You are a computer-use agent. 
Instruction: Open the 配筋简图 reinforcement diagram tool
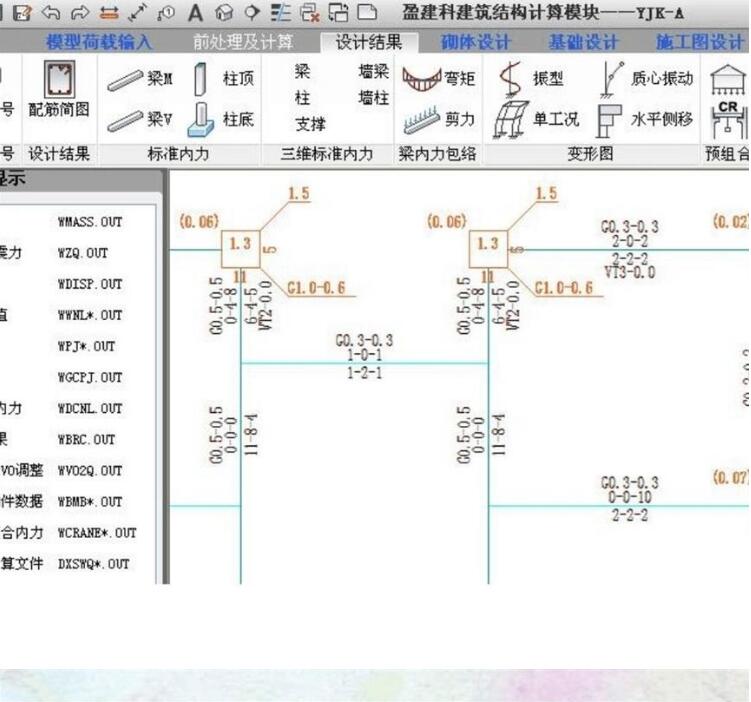(58, 92)
